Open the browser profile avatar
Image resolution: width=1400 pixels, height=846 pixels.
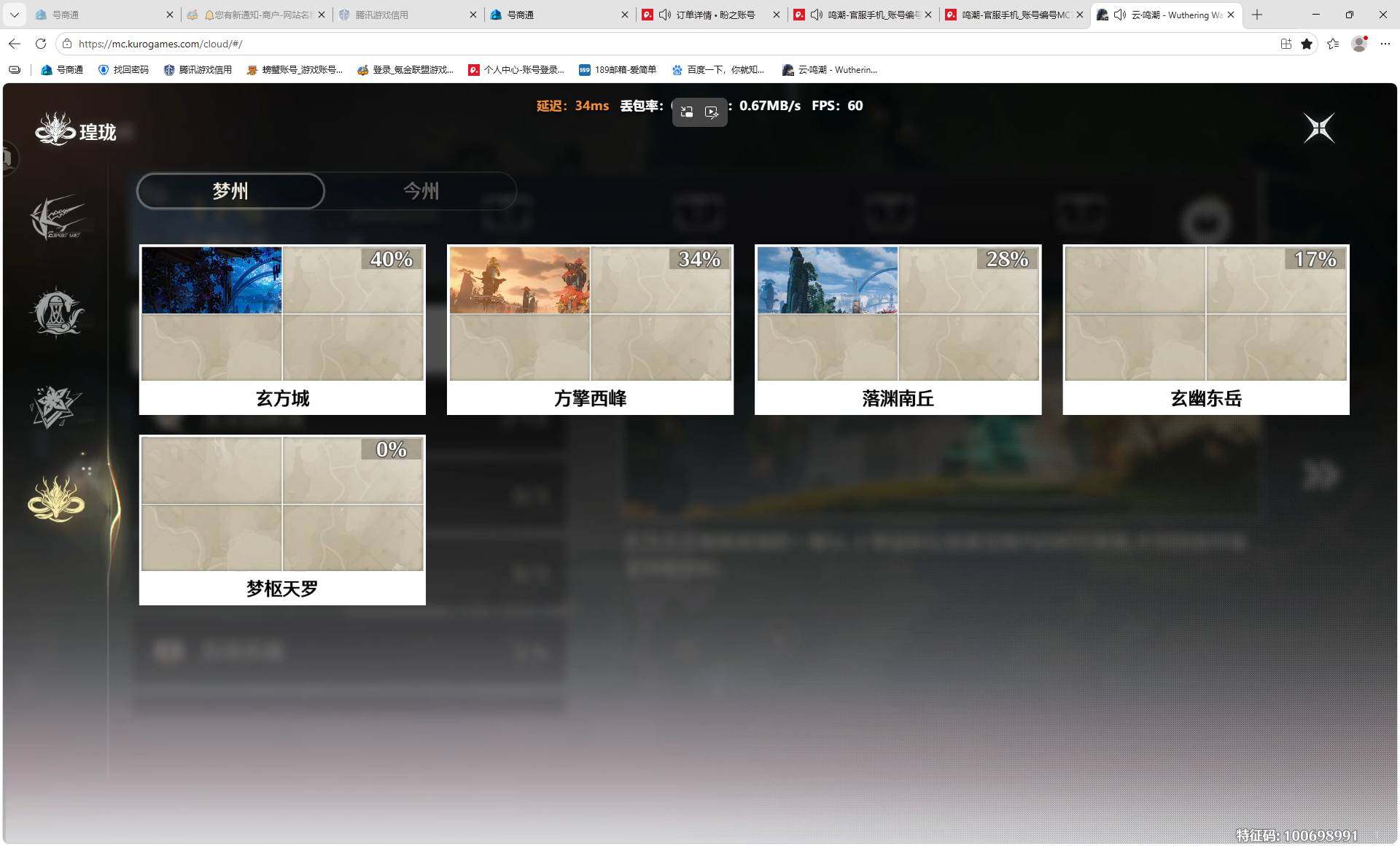click(1359, 44)
